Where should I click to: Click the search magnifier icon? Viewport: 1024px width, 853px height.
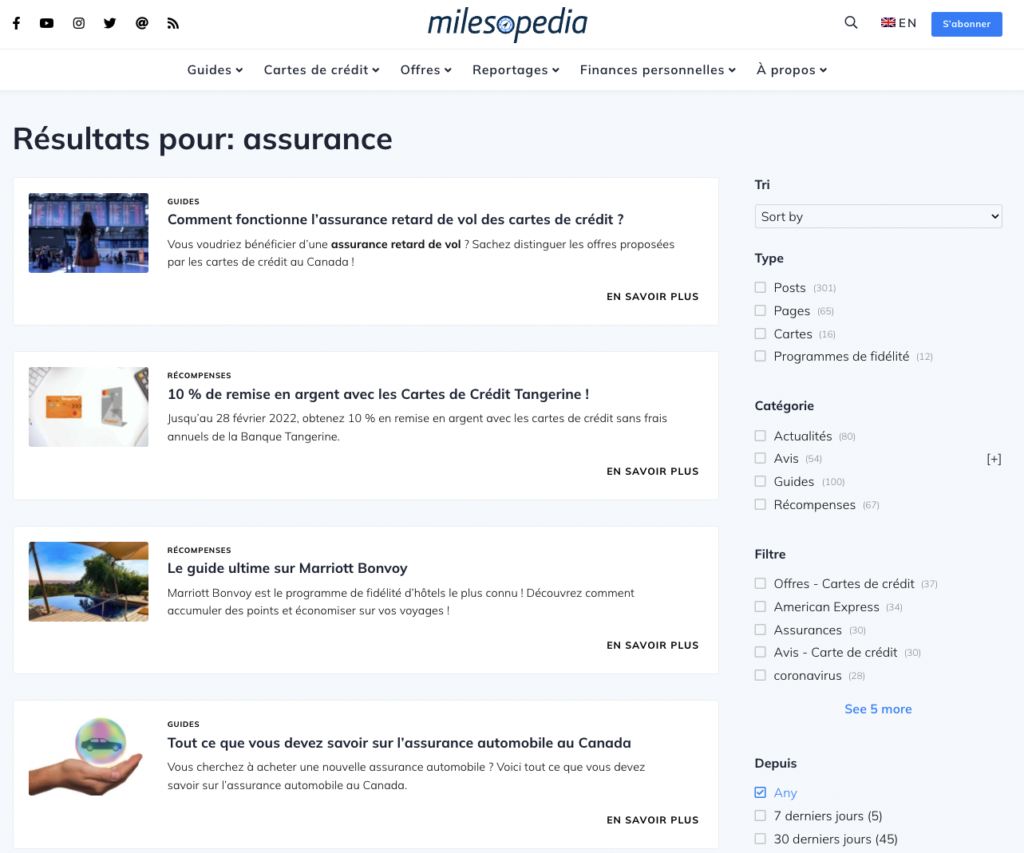coord(851,22)
